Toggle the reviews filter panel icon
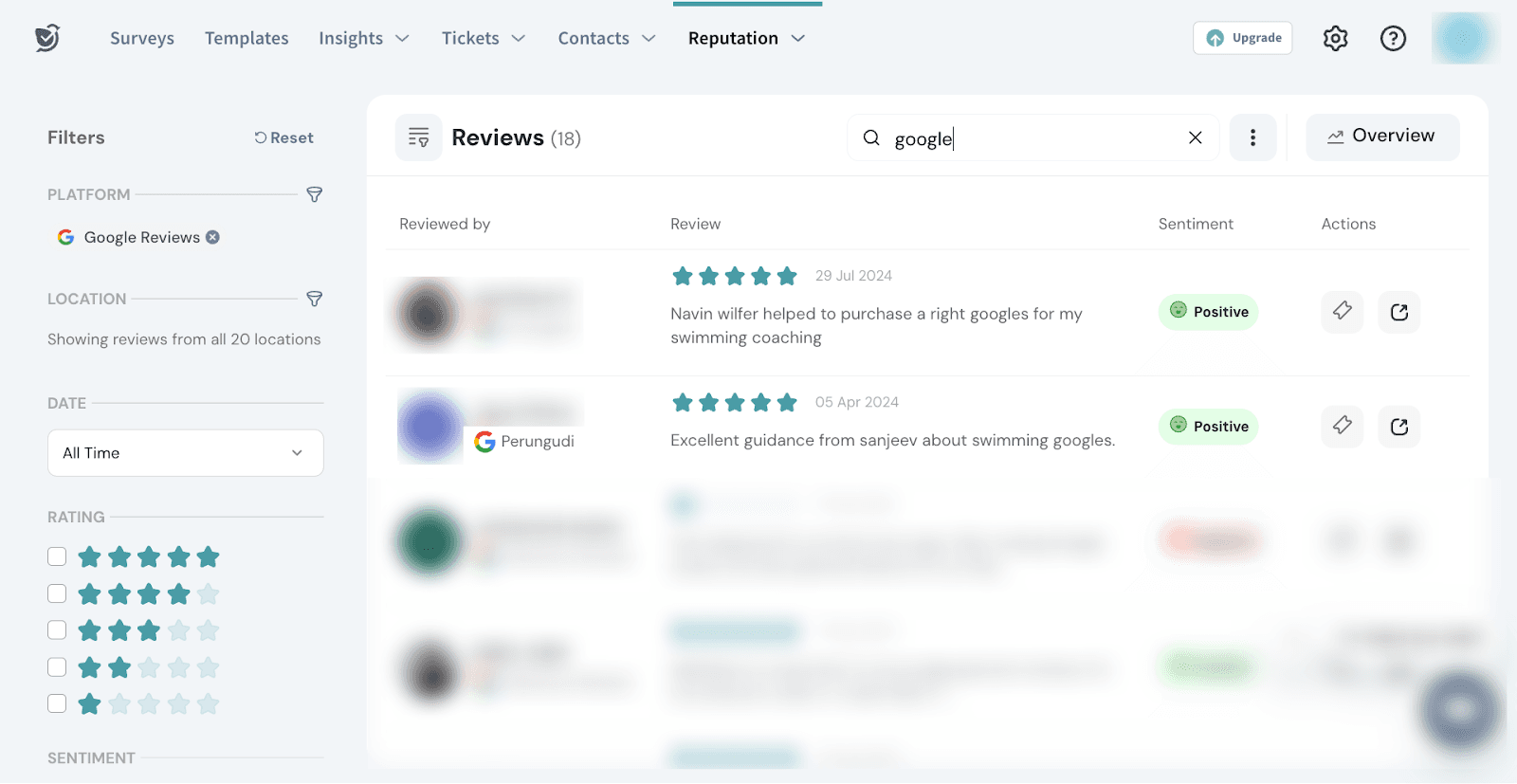 pyautogui.click(x=418, y=137)
